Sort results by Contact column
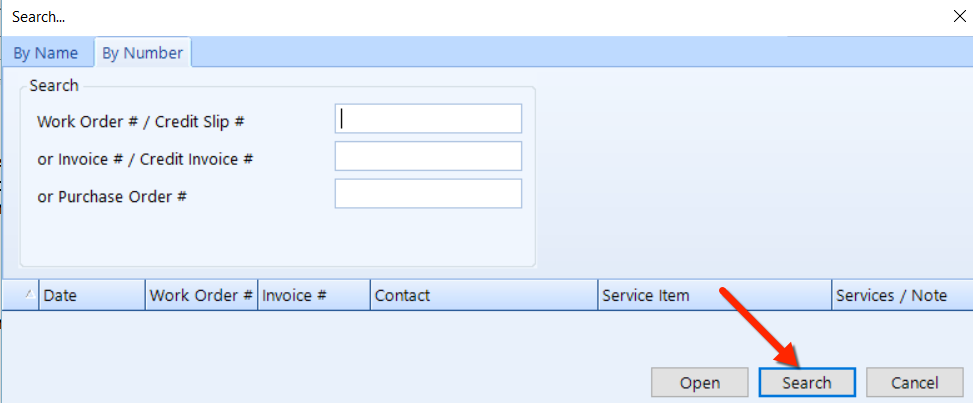This screenshot has height=403, width=973. tap(484, 295)
